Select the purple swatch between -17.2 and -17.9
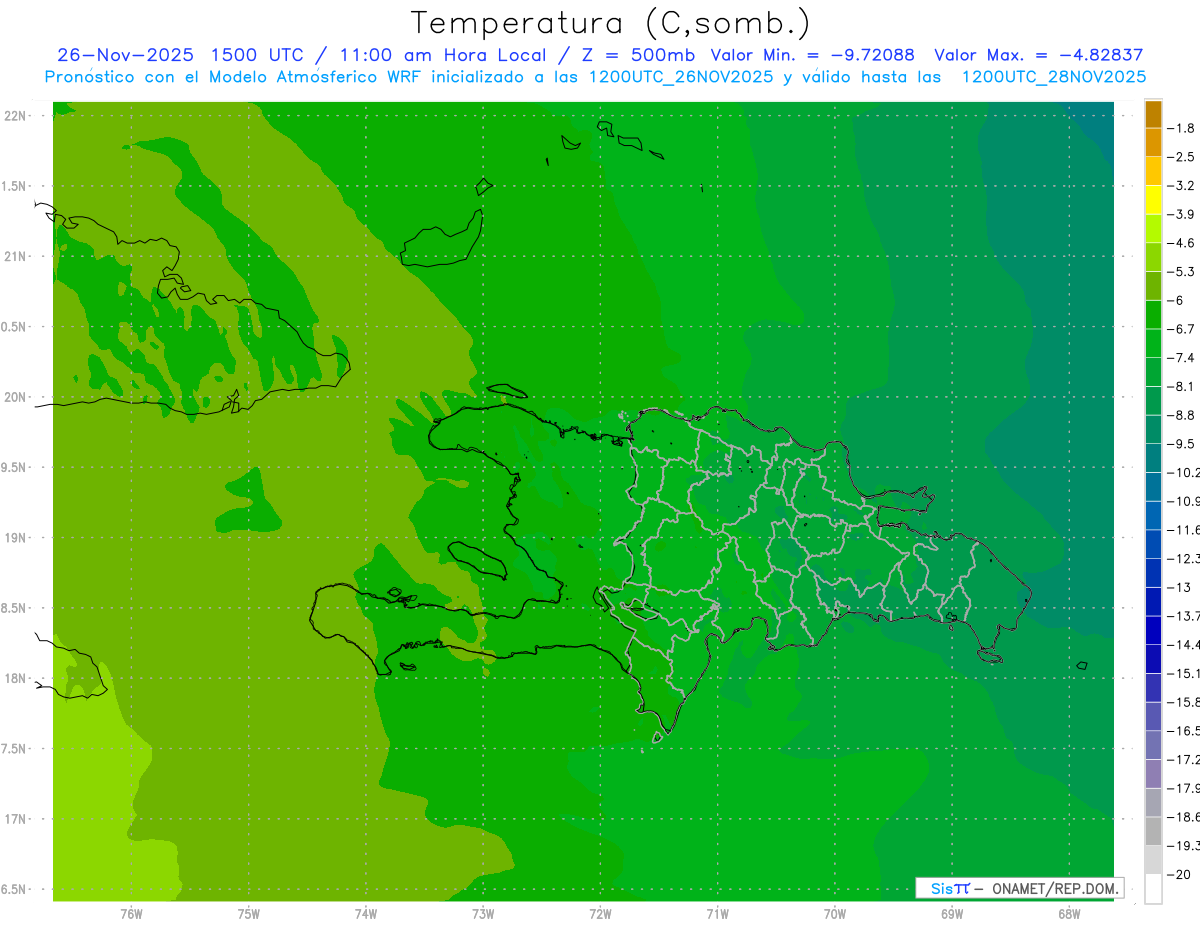Image resolution: width=1200 pixels, height=927 pixels. 1154,774
